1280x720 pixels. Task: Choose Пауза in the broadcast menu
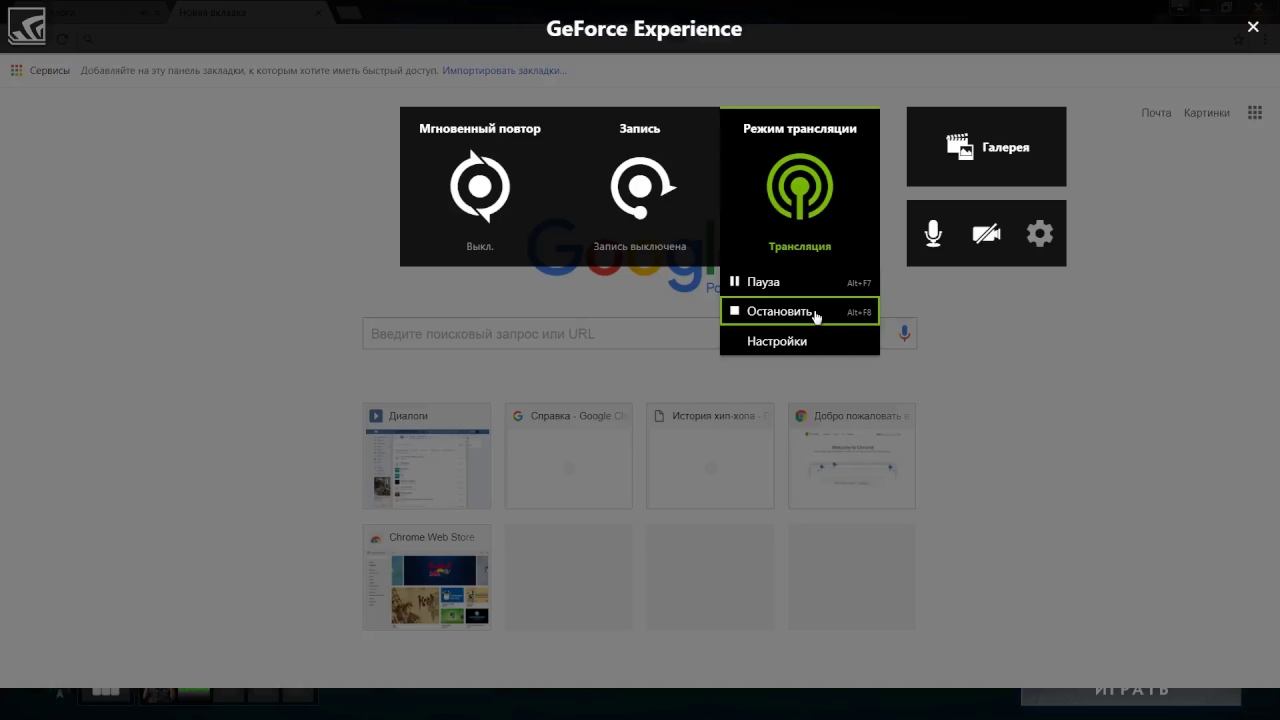[800, 282]
